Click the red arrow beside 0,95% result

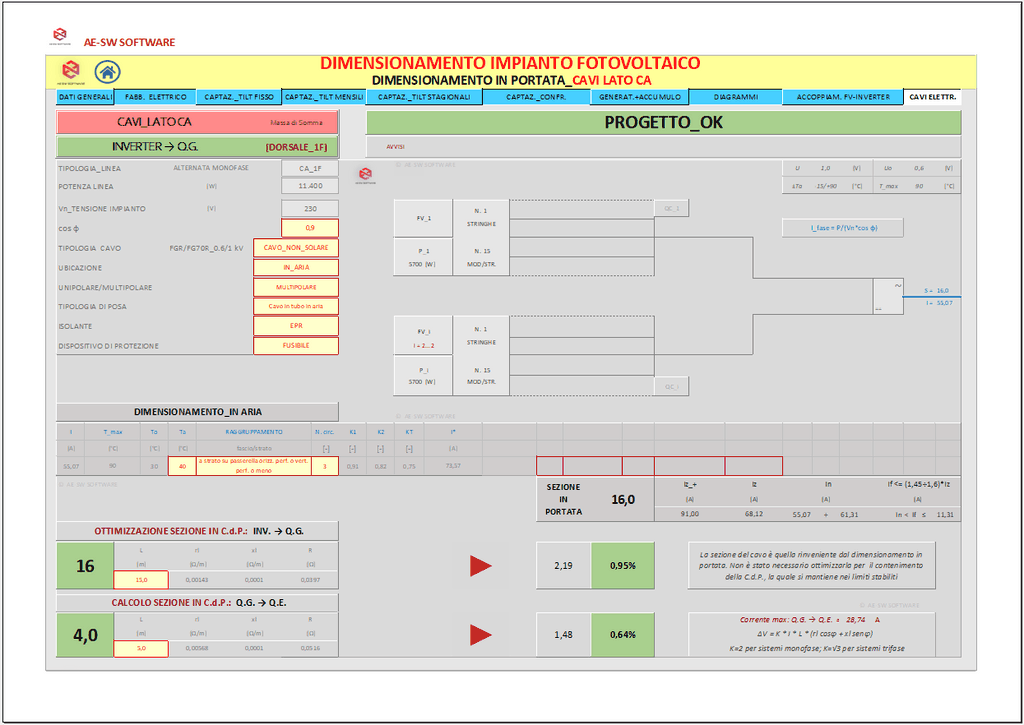(x=481, y=566)
